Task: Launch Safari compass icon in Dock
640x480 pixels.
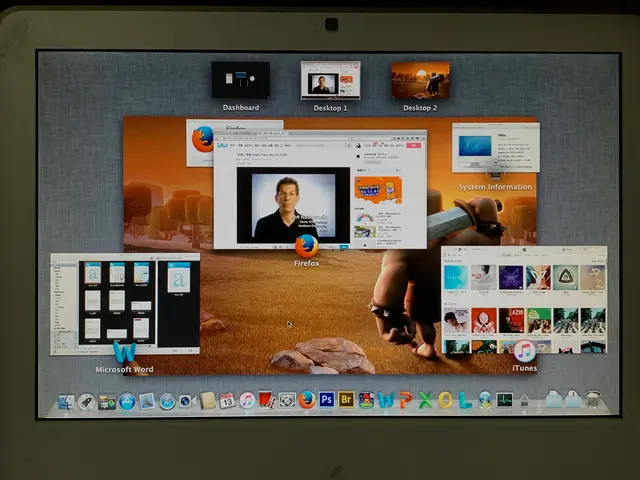Action: pyautogui.click(x=167, y=402)
